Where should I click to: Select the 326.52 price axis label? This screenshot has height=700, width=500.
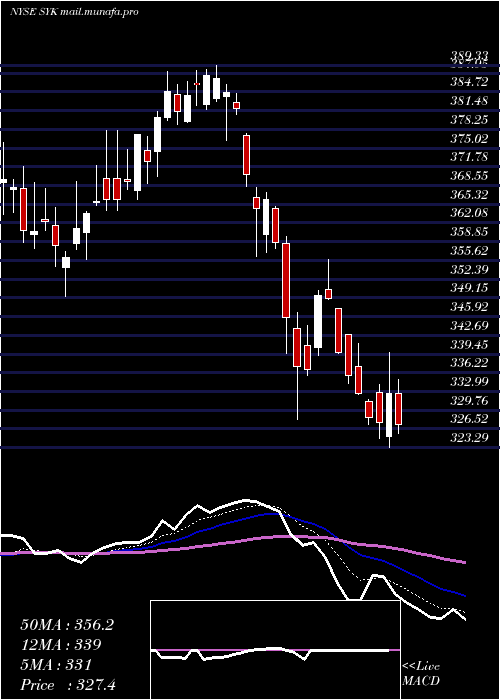(469, 419)
